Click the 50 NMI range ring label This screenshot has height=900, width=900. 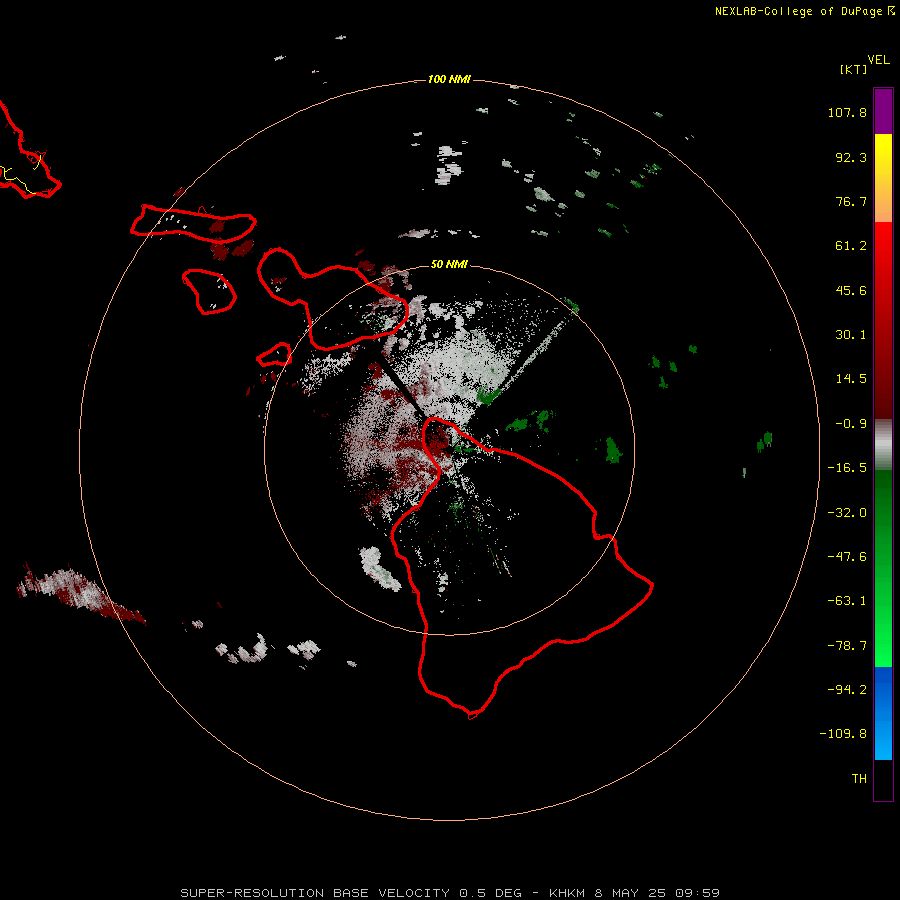(x=449, y=264)
